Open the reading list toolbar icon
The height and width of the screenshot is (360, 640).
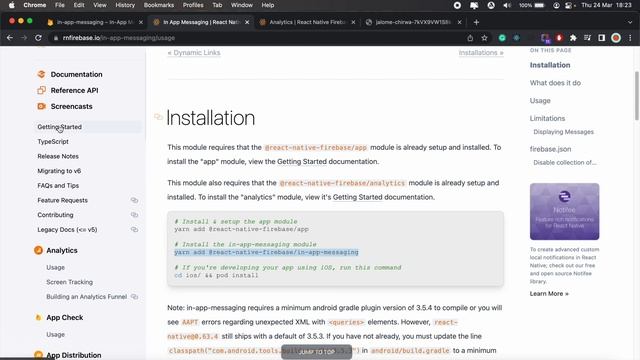pos(587,38)
